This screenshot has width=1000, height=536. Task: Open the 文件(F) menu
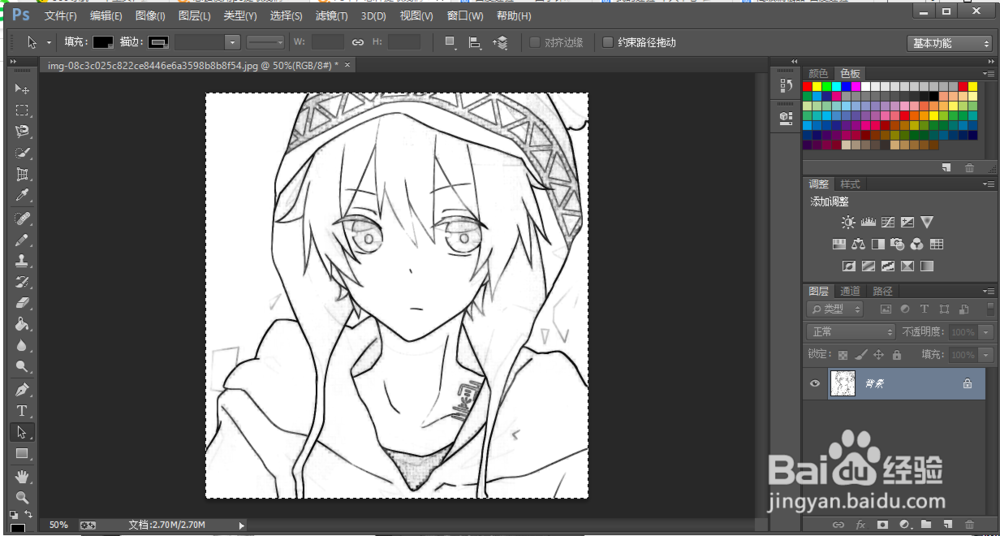click(61, 16)
